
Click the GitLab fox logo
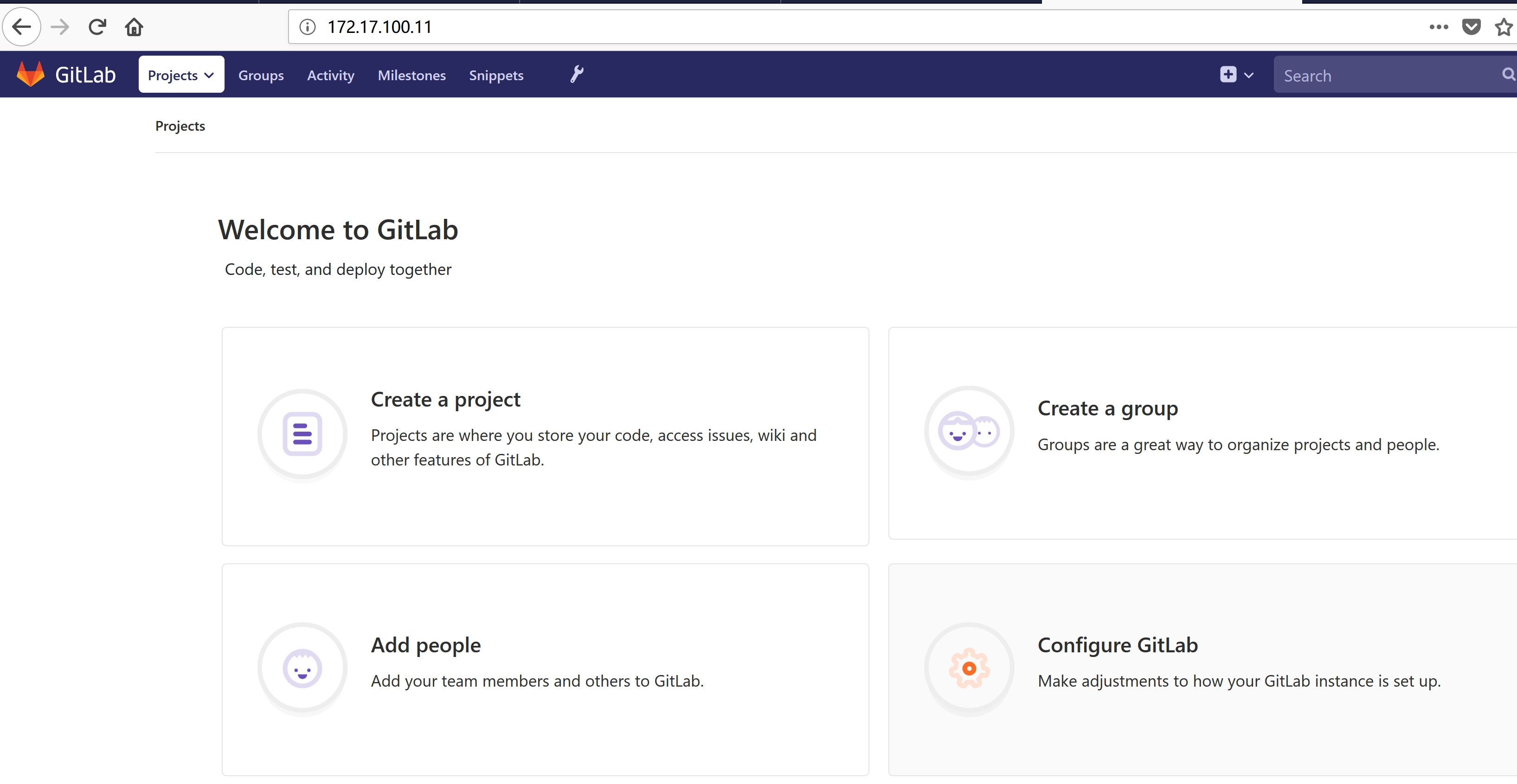31,74
